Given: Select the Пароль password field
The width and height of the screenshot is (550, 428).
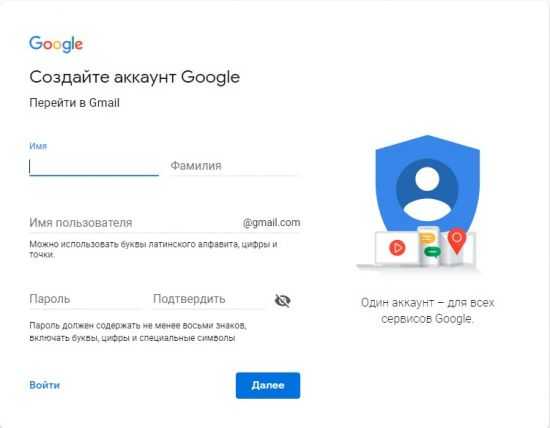Looking at the screenshot, I should 85,299.
